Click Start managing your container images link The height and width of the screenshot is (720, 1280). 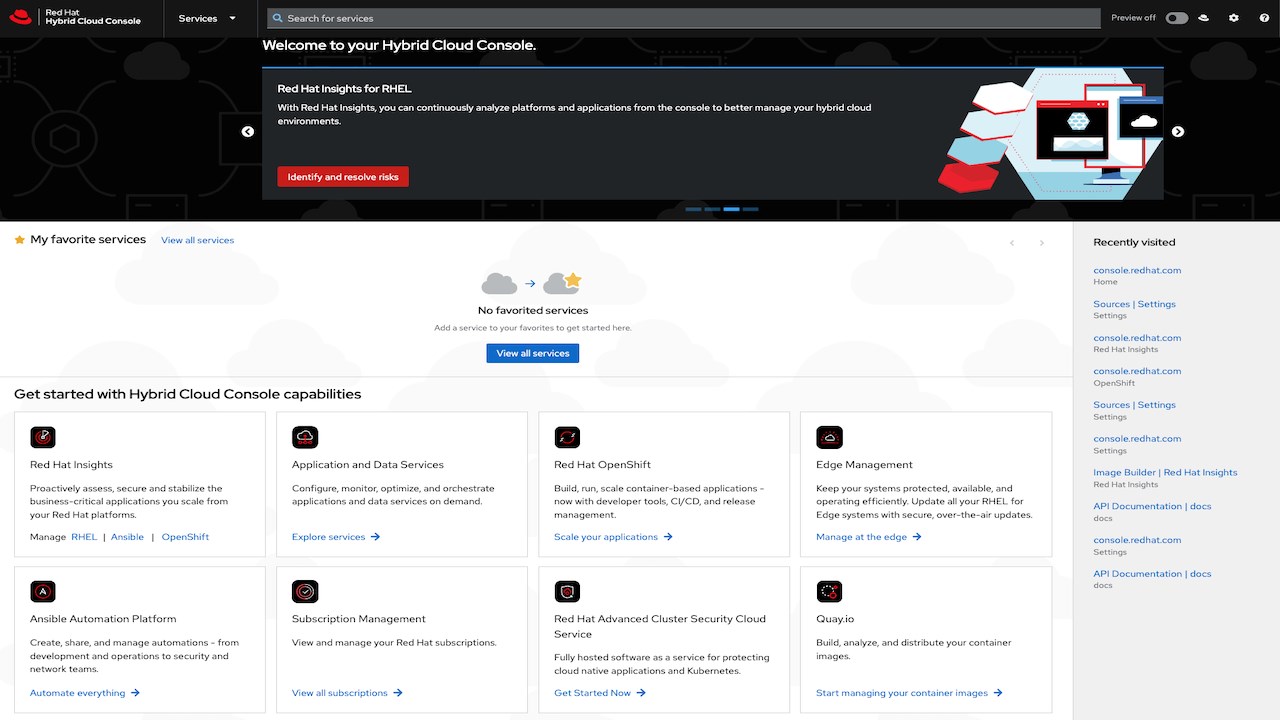tap(909, 693)
